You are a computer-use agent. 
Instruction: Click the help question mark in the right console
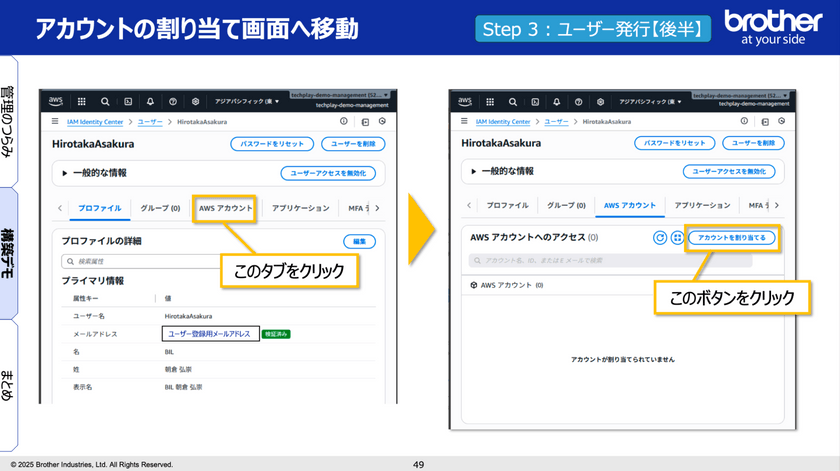(x=579, y=101)
